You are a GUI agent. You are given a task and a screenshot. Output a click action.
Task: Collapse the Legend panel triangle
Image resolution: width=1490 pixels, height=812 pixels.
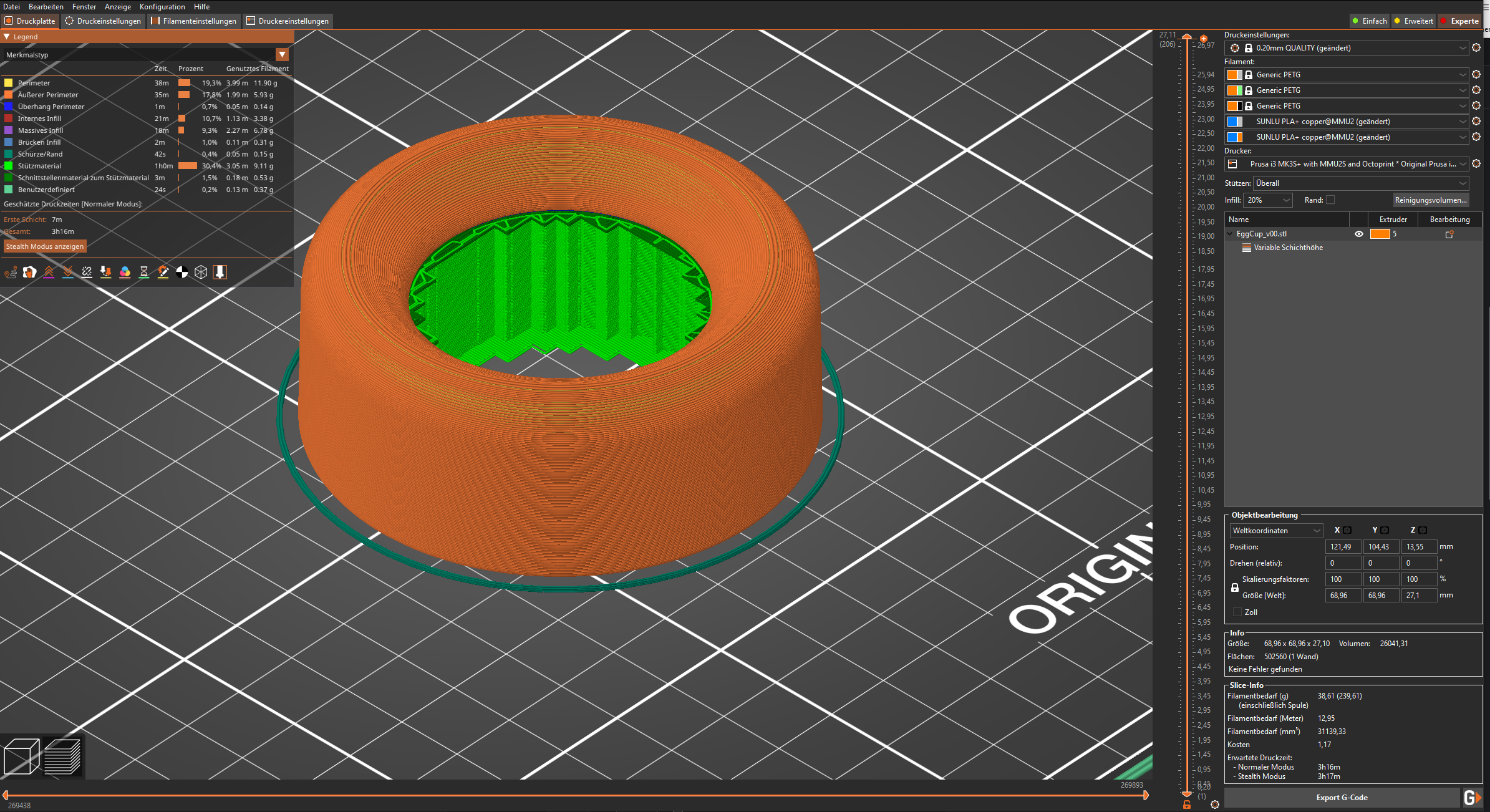7,37
